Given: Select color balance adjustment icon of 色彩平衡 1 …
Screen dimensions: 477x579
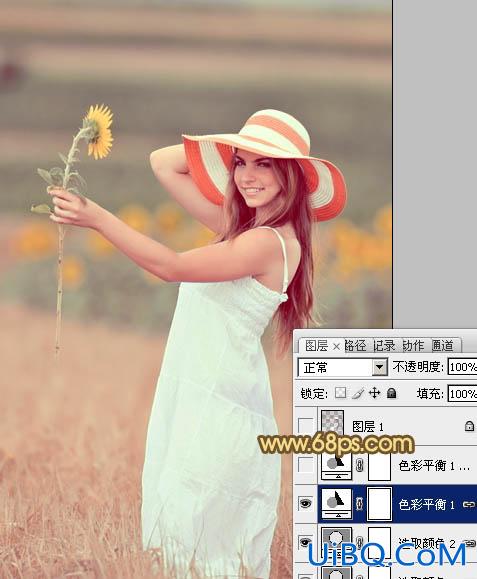Looking at the screenshot, I should point(336,466).
